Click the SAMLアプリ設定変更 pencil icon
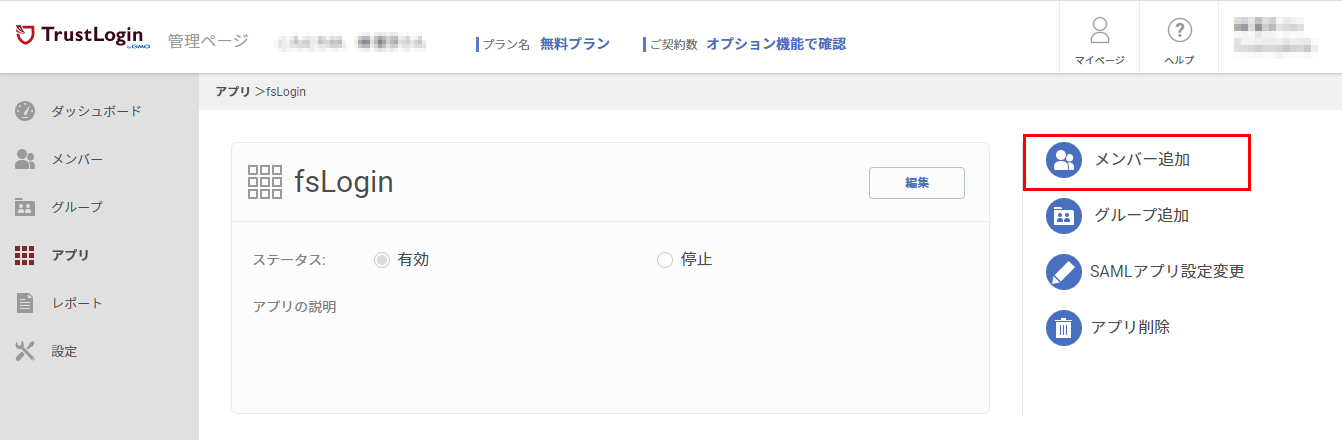 point(1064,271)
